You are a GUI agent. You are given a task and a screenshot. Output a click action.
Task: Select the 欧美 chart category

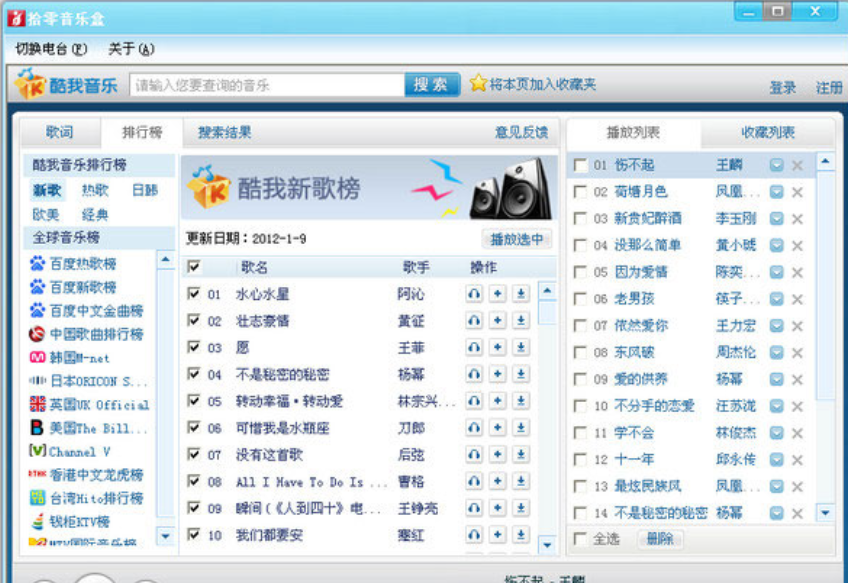pyautogui.click(x=46, y=215)
